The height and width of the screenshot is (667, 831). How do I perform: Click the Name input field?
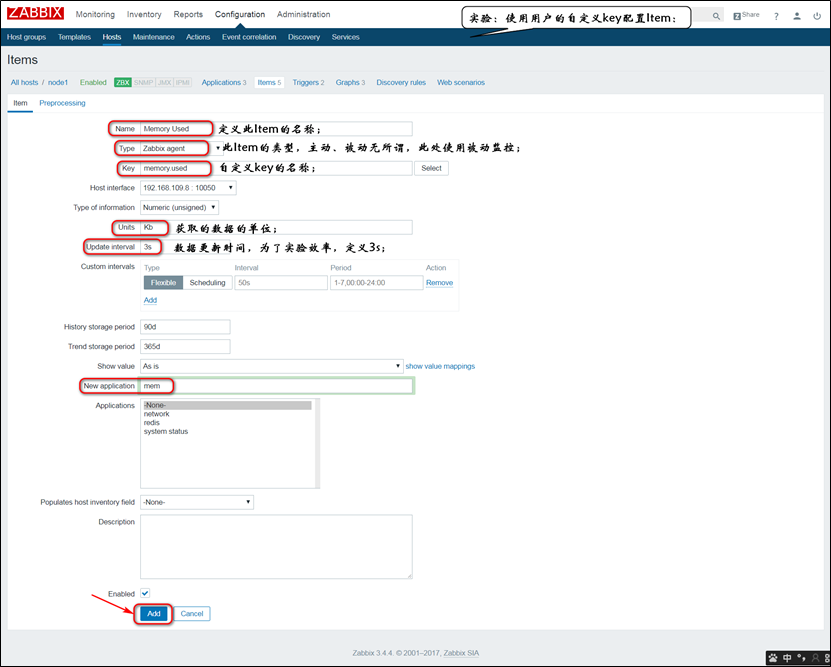276,129
